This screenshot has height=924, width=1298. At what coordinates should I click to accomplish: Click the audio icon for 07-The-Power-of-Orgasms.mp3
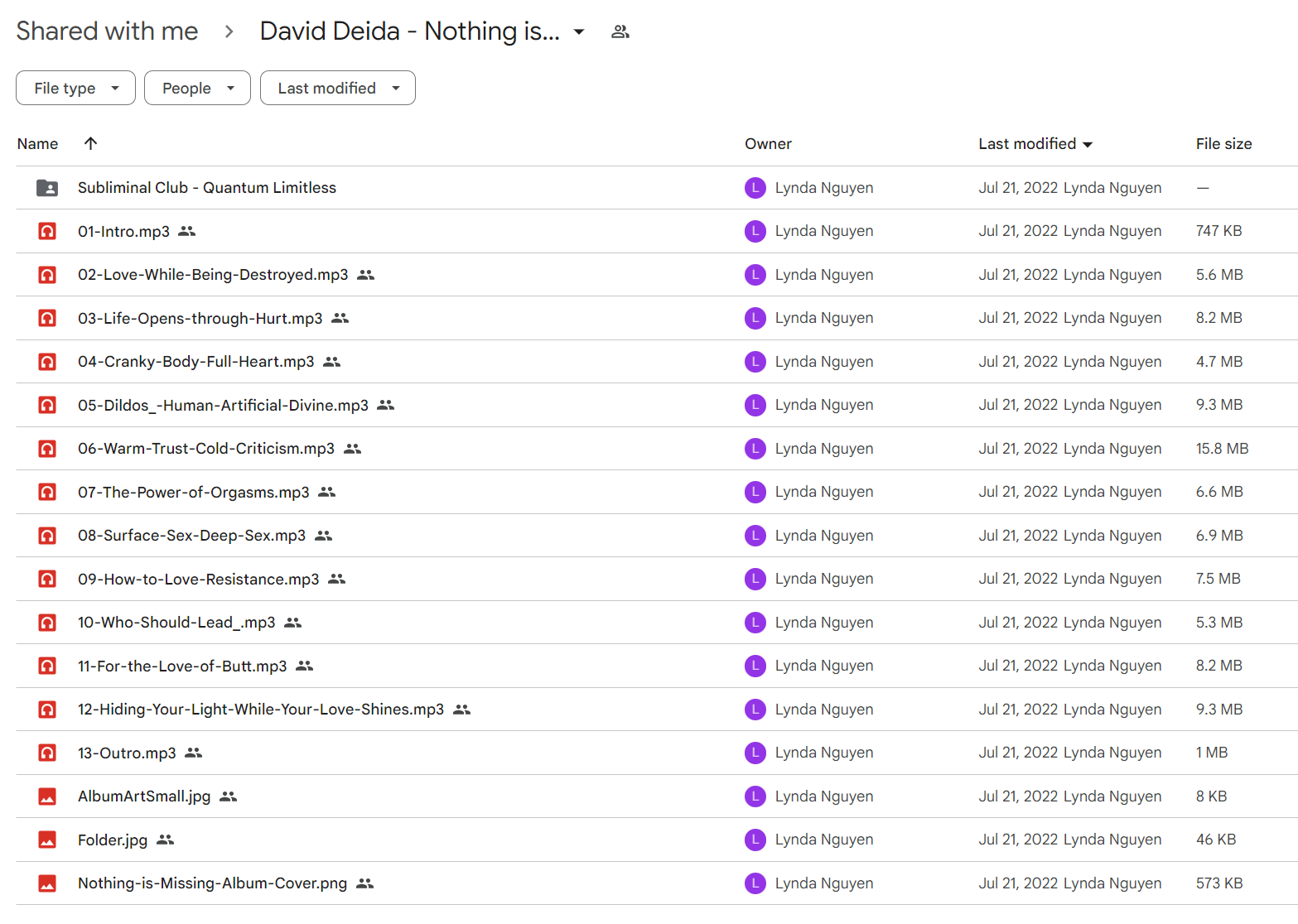click(47, 492)
